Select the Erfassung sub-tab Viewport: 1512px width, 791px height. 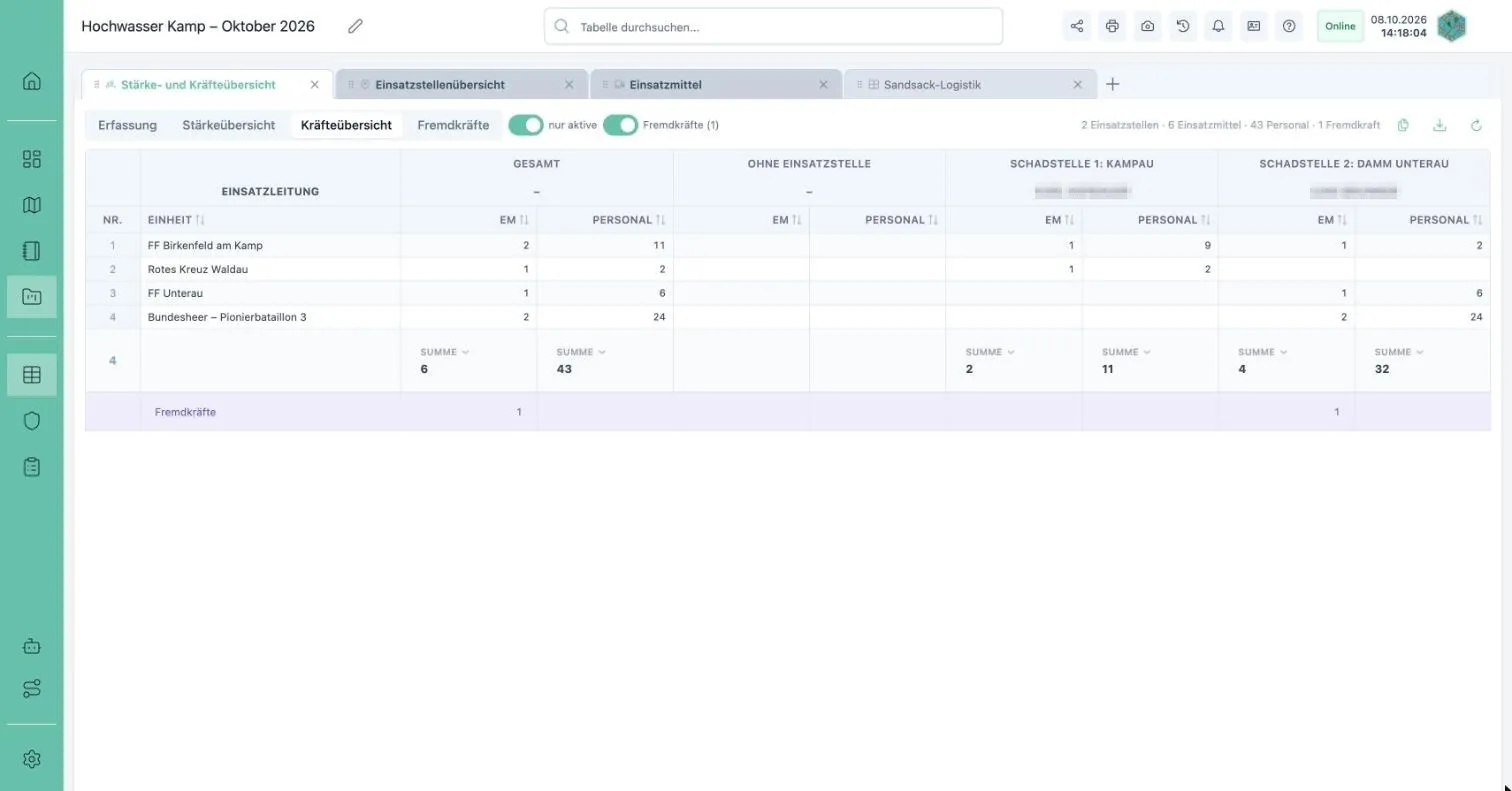pyautogui.click(x=127, y=125)
